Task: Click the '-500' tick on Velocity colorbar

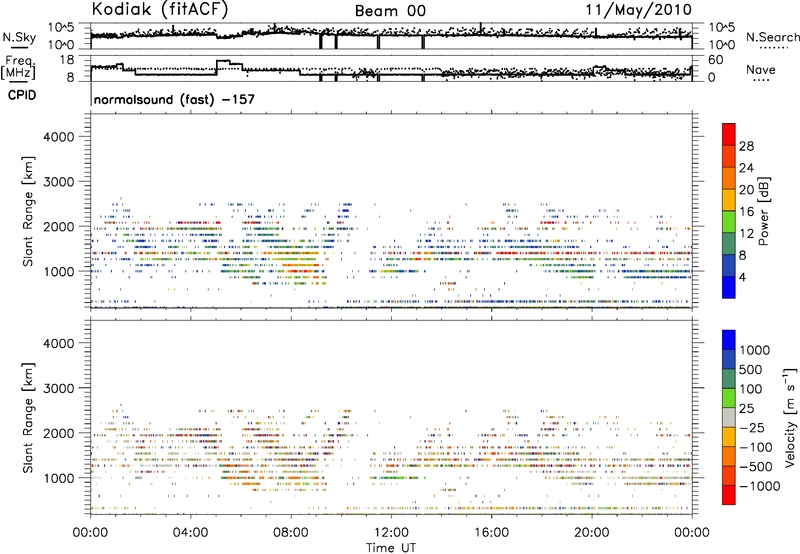Action: coord(756,467)
